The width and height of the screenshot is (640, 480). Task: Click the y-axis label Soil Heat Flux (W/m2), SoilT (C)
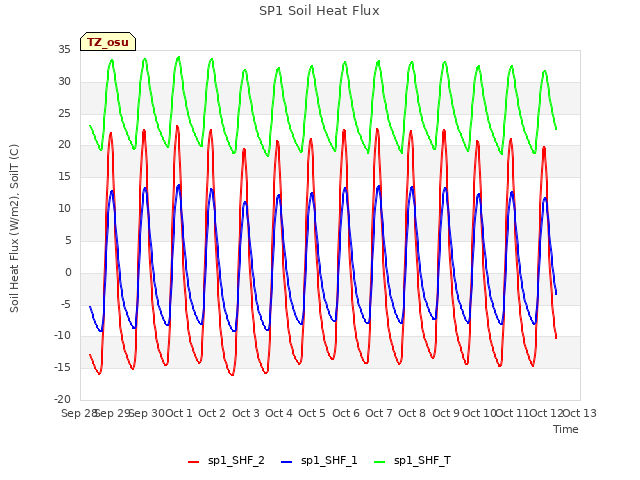click(14, 228)
